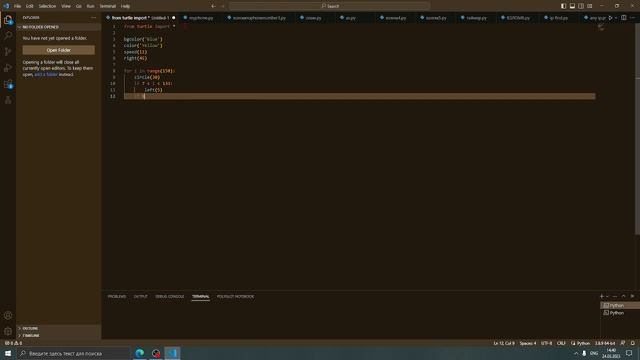Click the 'add a folder' link
This screenshot has width=640, height=360.
point(46,75)
